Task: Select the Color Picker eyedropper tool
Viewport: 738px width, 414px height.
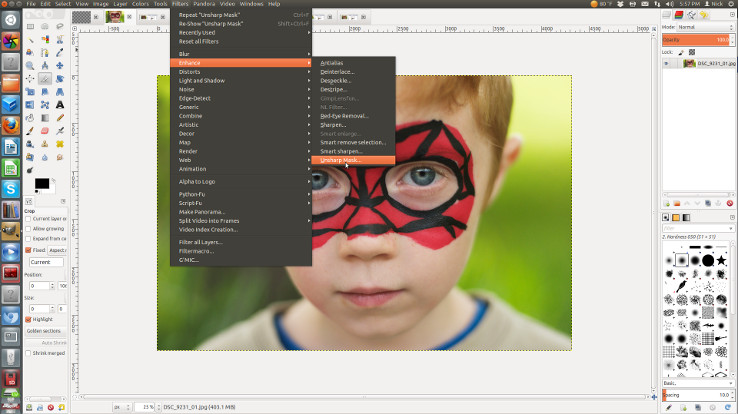Action: pyautogui.click(x=60, y=53)
